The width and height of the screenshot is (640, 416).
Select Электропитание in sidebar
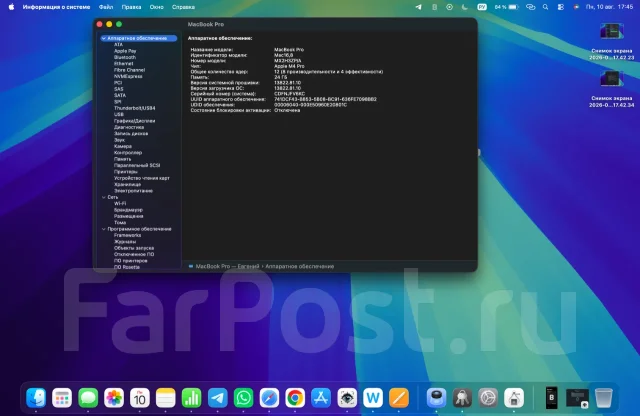coord(133,191)
